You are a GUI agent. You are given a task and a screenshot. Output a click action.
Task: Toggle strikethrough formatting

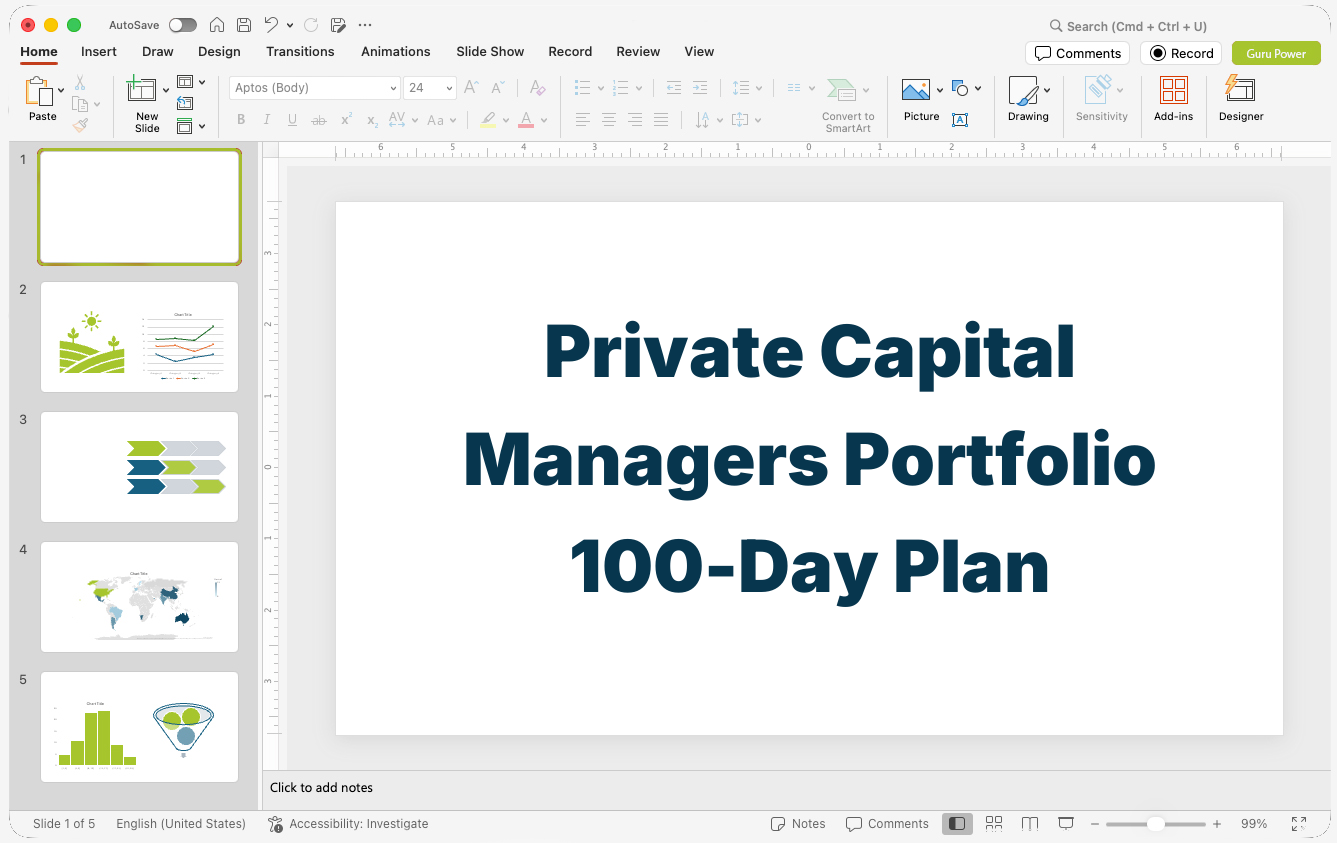319,120
